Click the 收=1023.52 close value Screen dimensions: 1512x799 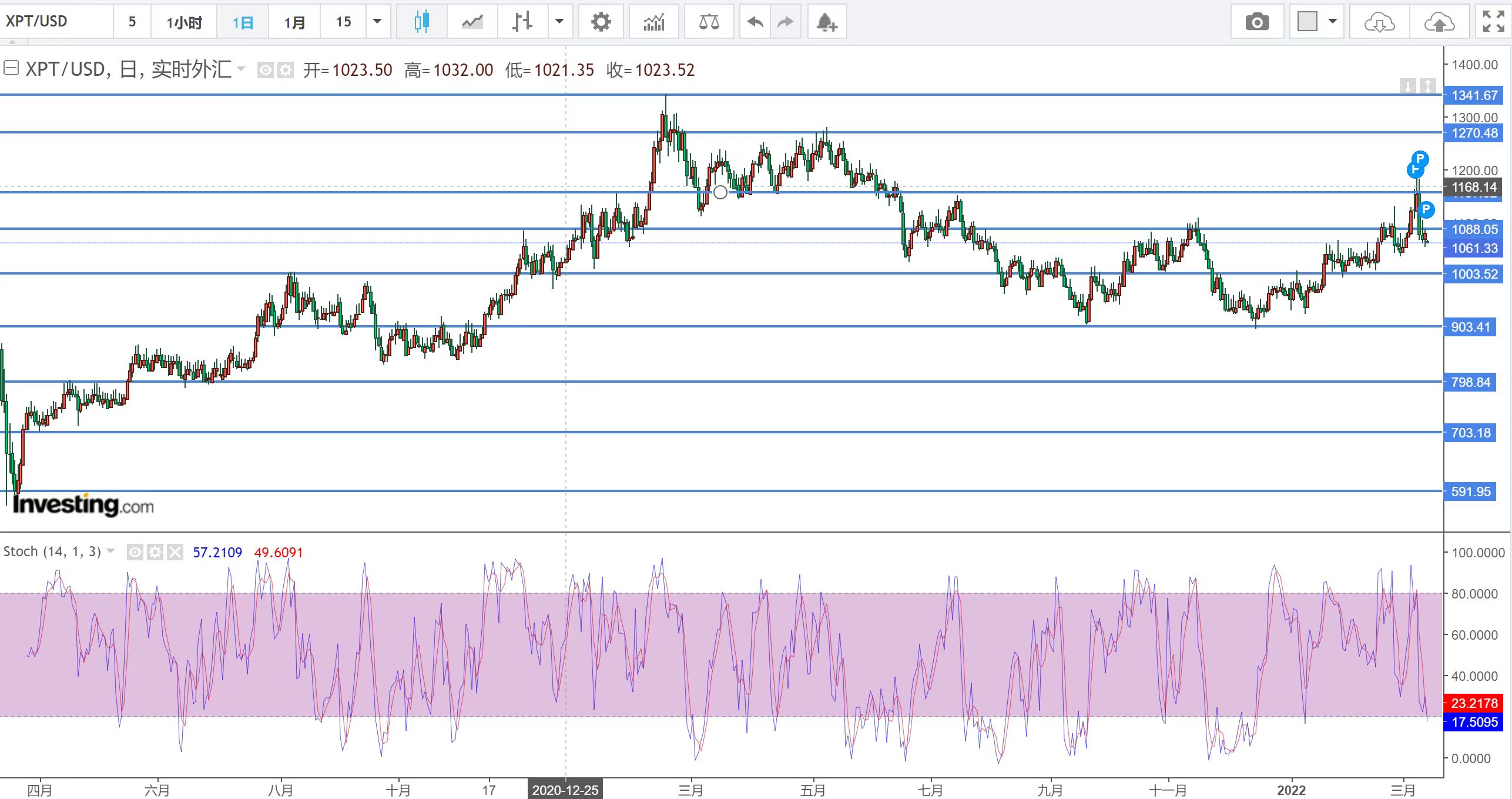click(x=650, y=71)
